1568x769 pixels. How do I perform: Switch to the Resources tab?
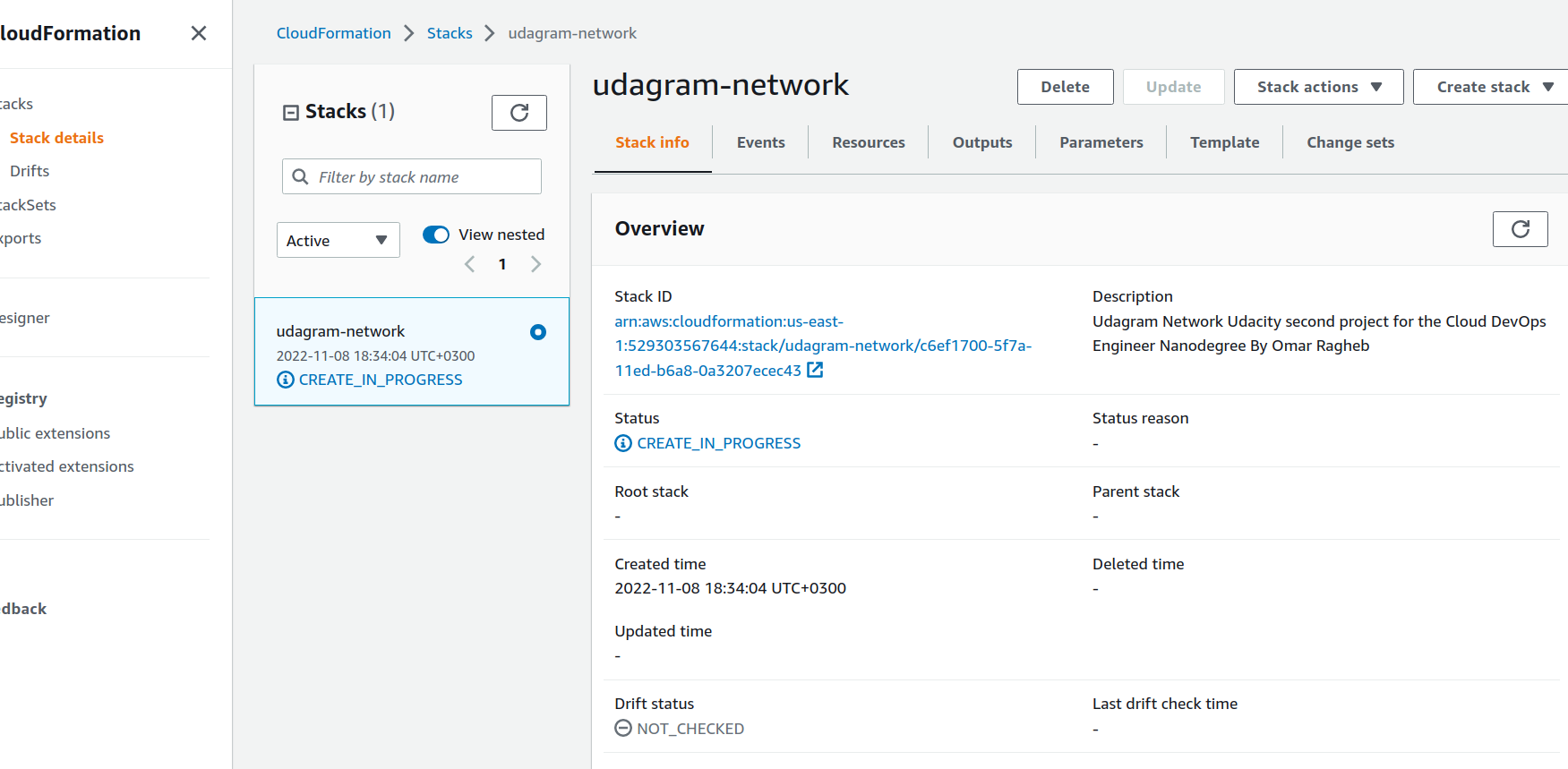(869, 142)
